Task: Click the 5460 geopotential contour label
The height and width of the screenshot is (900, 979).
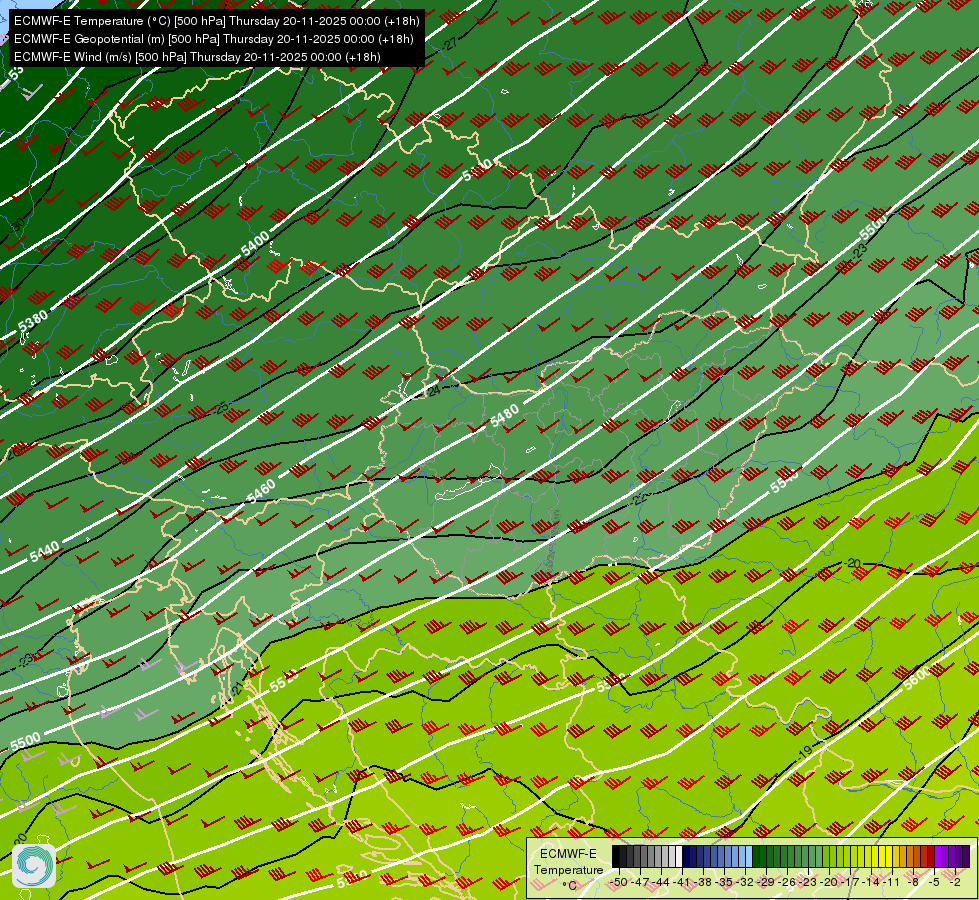Action: [x=261, y=492]
